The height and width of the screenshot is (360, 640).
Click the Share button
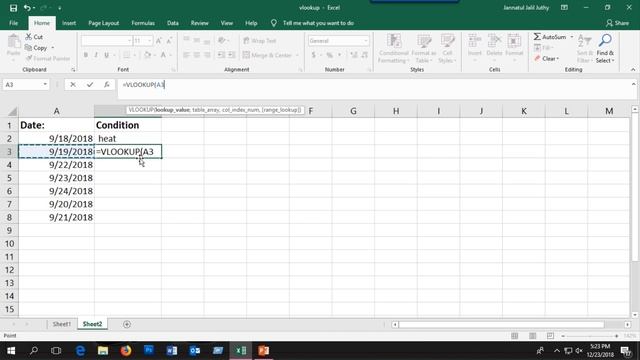[617, 23]
